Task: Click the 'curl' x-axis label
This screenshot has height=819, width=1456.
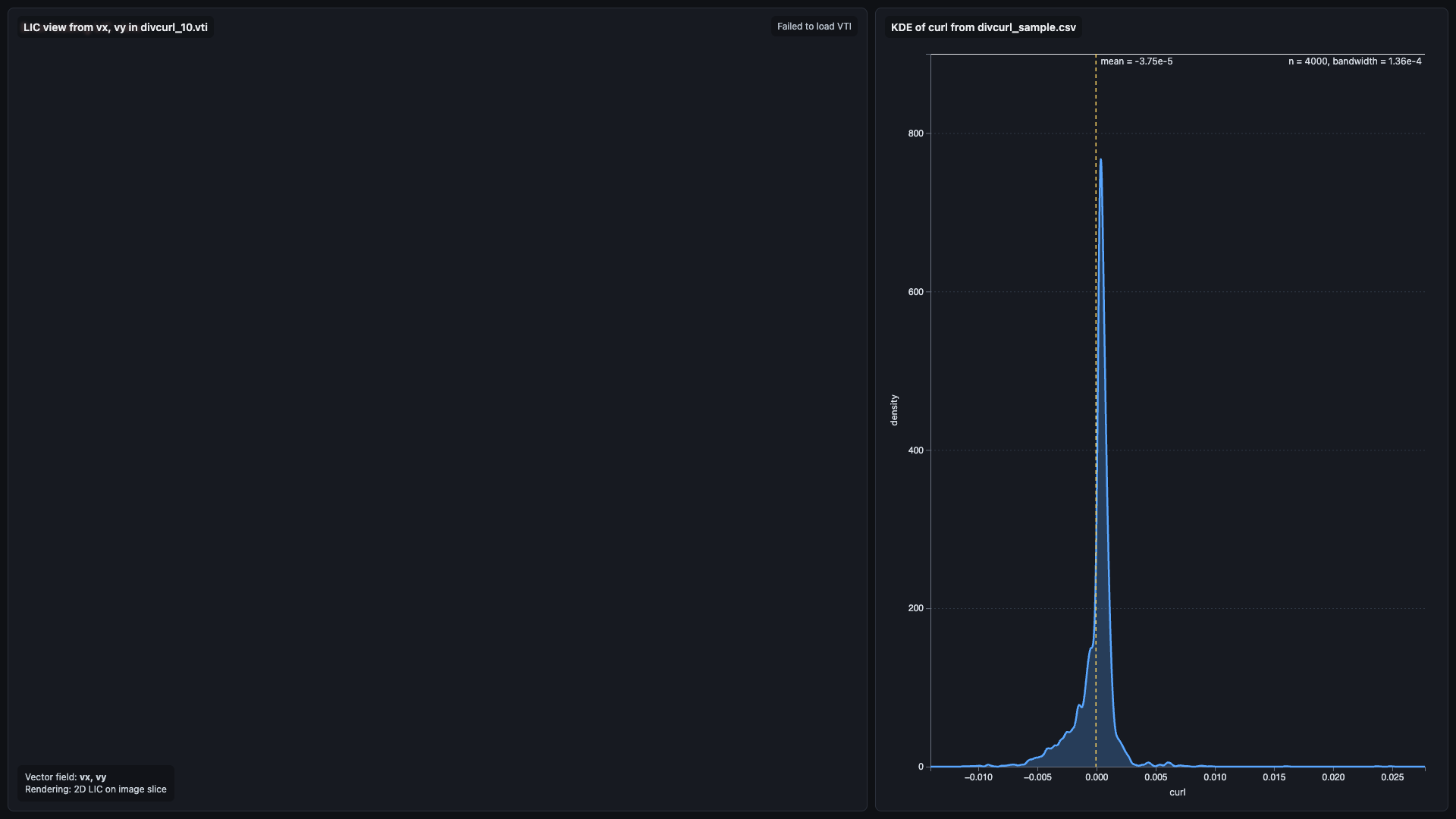Action: [1177, 792]
